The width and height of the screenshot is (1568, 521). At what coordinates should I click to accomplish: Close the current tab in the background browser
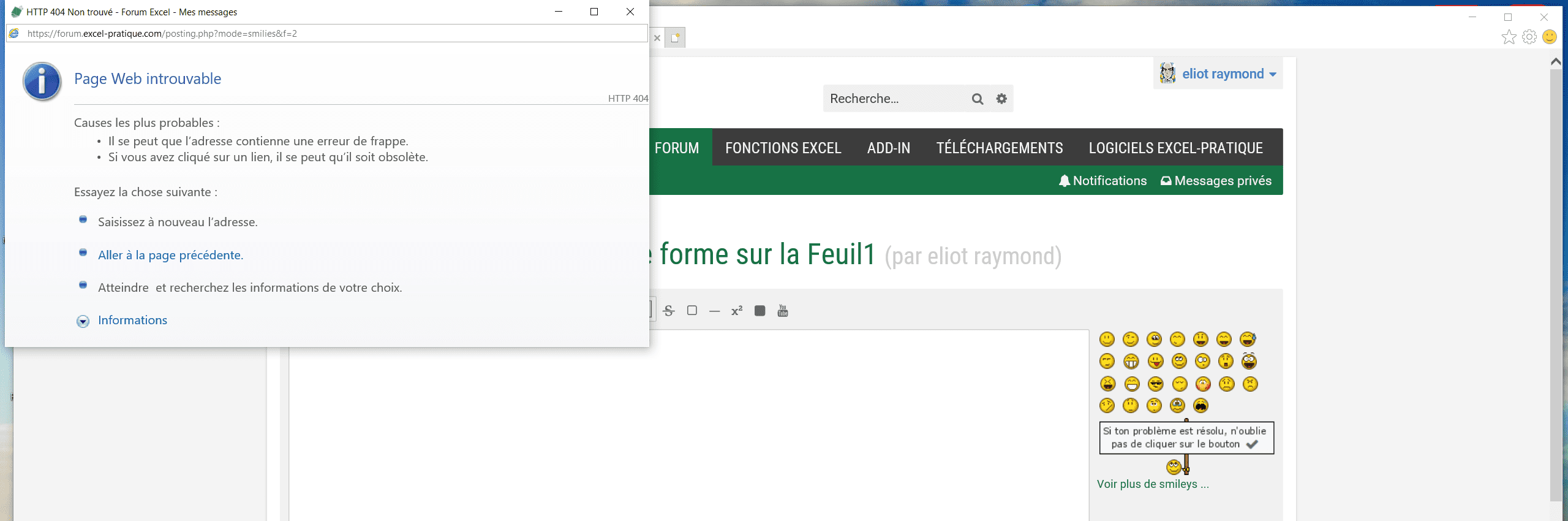(x=657, y=38)
